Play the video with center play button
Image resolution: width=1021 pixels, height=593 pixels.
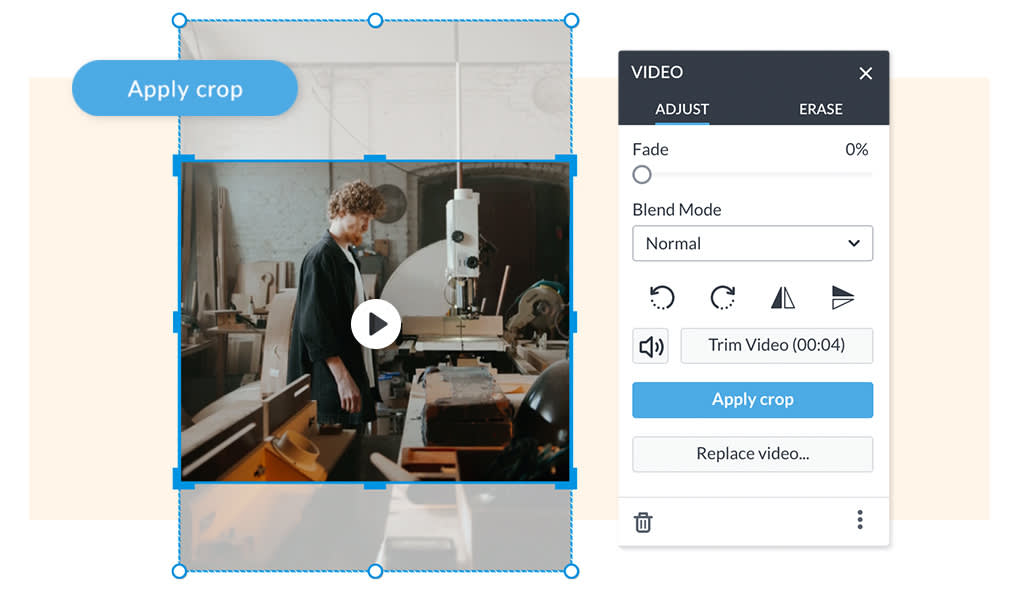point(376,324)
